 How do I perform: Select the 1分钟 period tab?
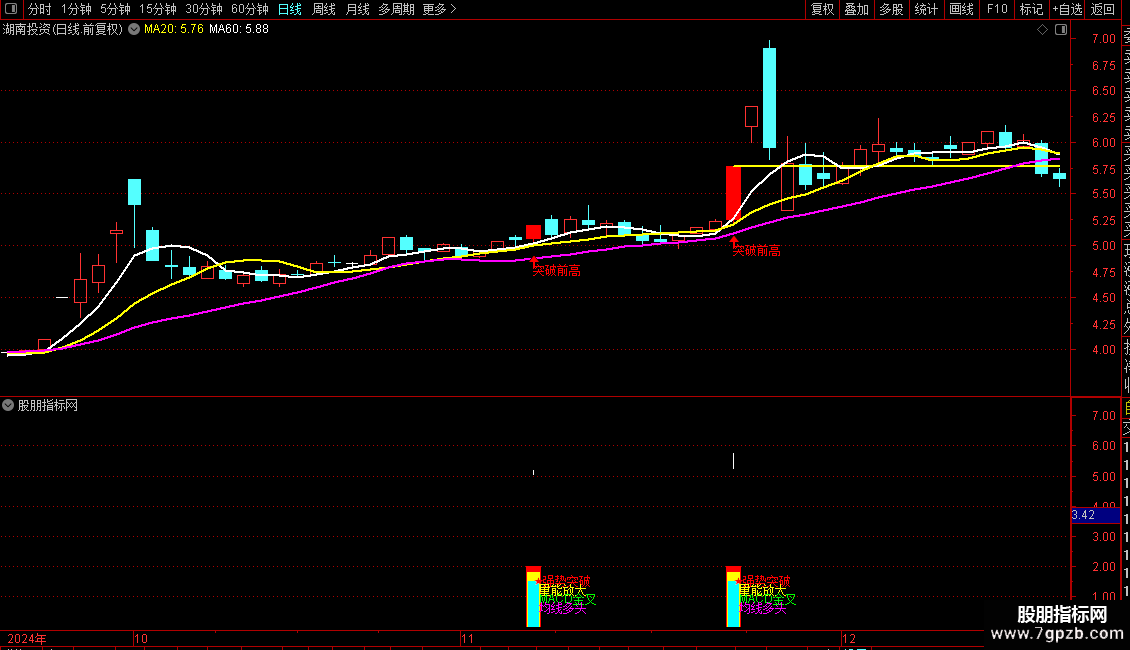pyautogui.click(x=76, y=9)
